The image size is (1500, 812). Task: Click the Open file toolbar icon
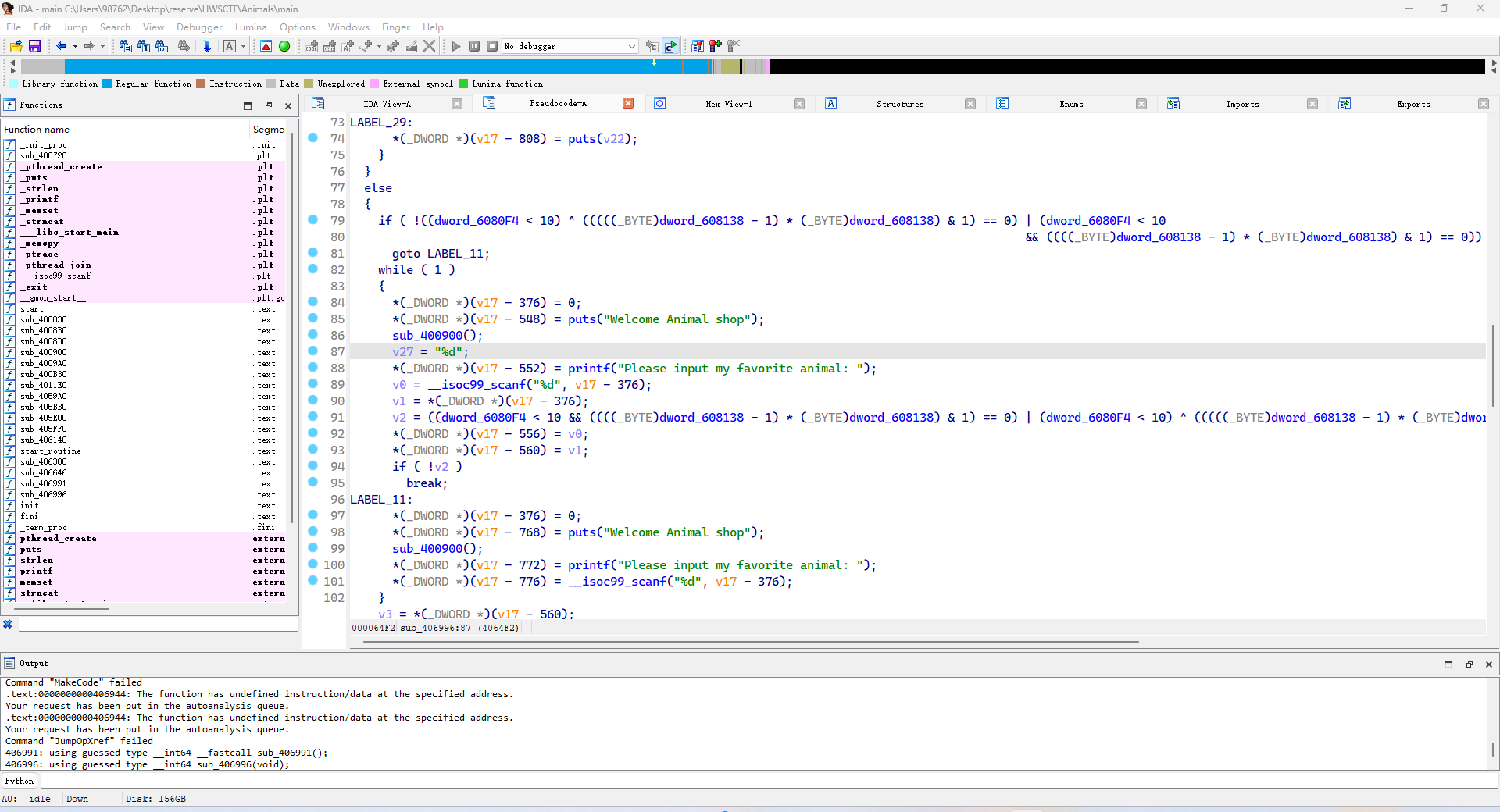point(16,47)
